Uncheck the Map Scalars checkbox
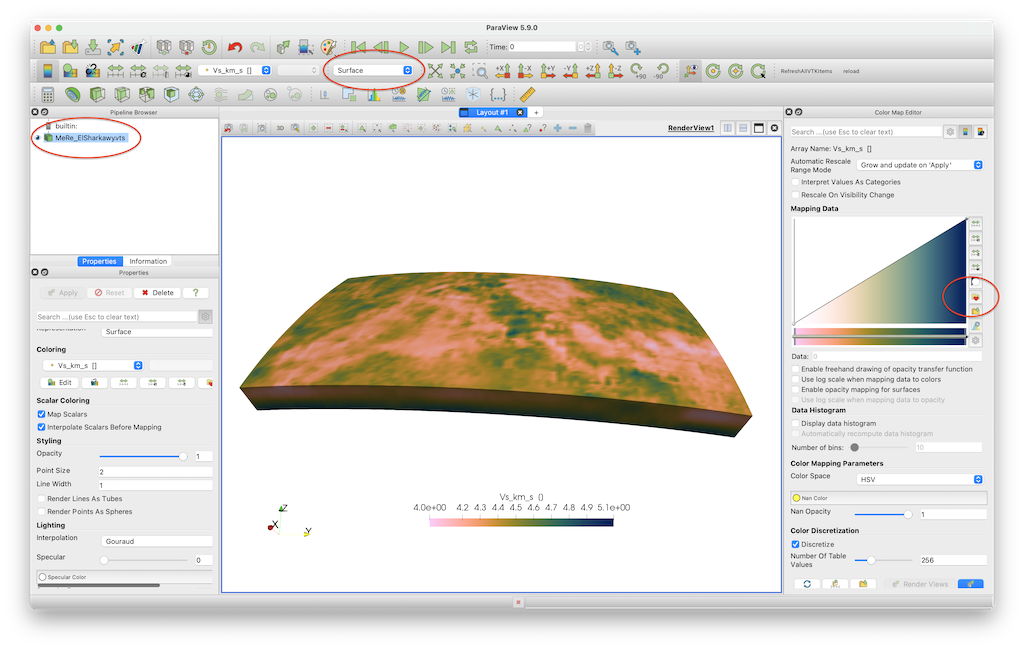 click(x=41, y=414)
